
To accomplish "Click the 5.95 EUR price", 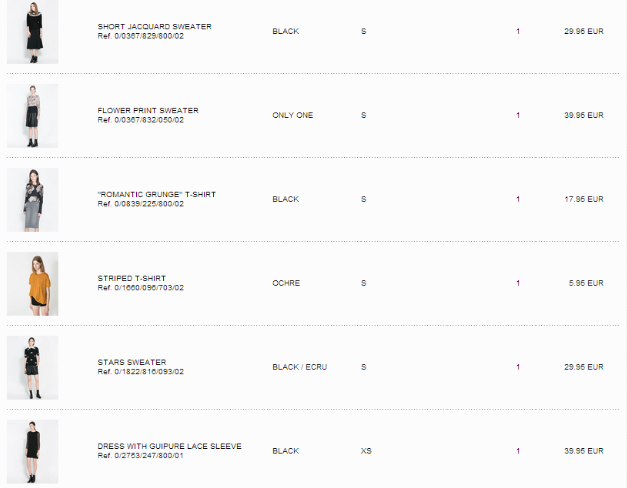I will pyautogui.click(x=586, y=283).
